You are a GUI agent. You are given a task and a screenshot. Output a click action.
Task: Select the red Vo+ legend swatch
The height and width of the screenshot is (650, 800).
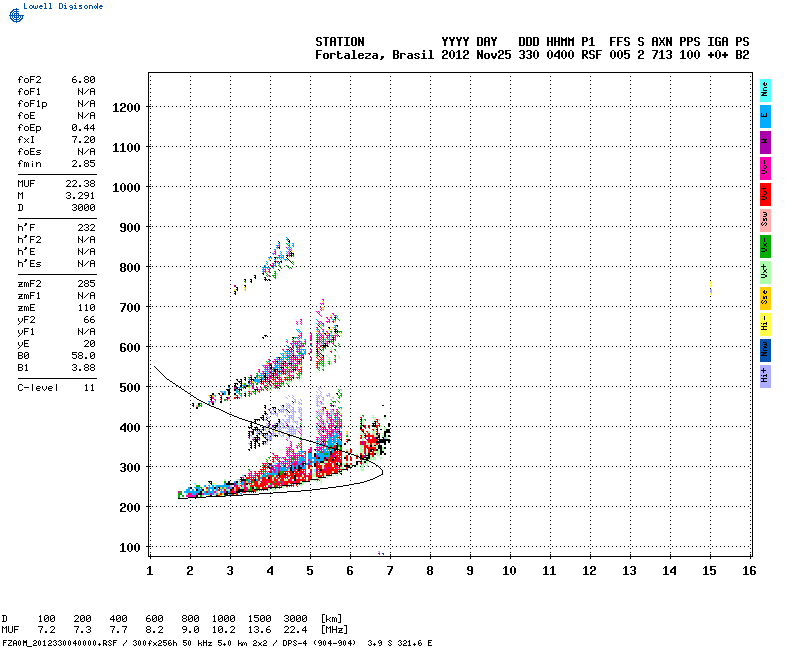pos(765,194)
